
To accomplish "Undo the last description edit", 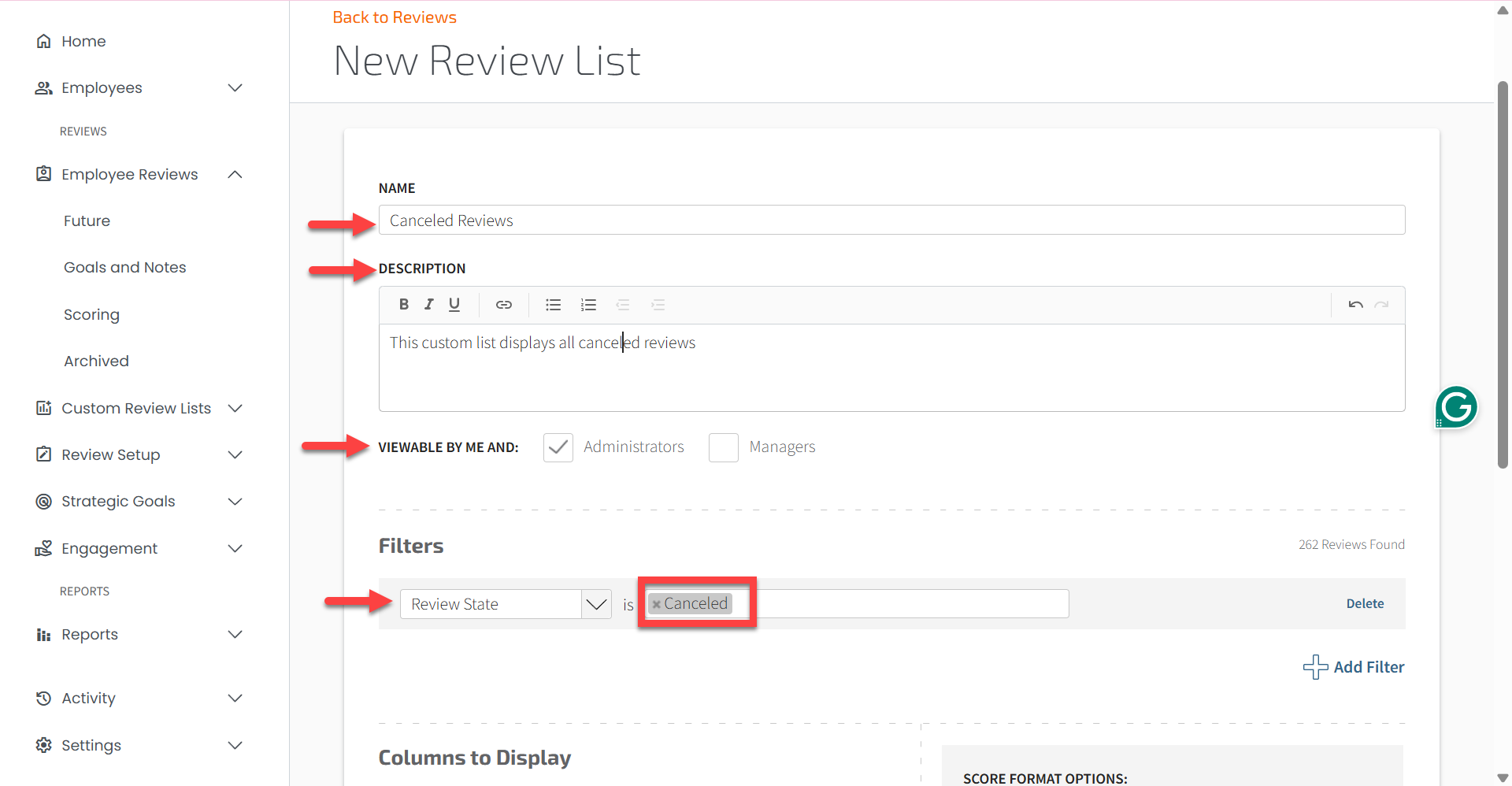I will (1355, 305).
